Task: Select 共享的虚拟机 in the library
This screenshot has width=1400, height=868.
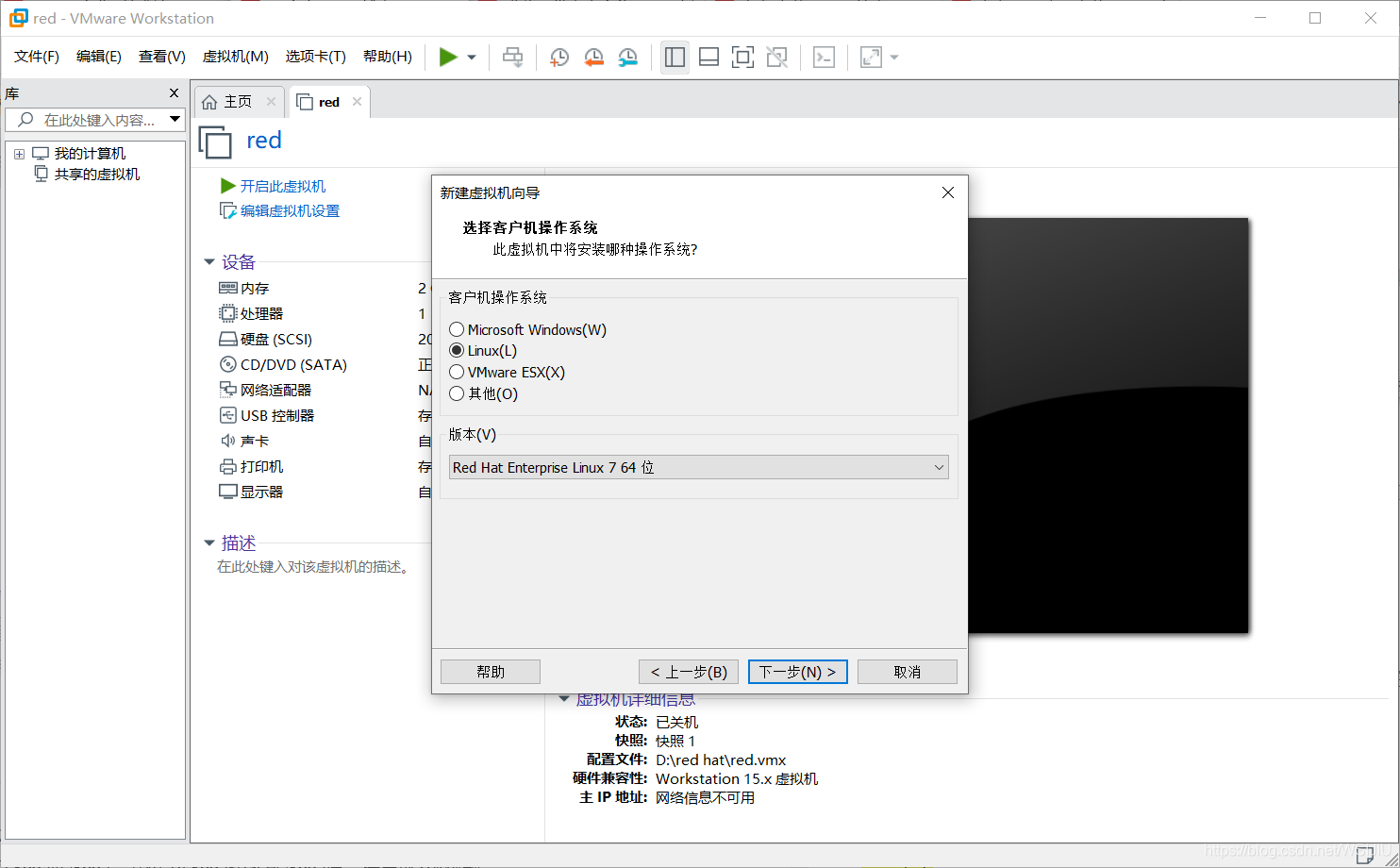Action: (x=97, y=175)
